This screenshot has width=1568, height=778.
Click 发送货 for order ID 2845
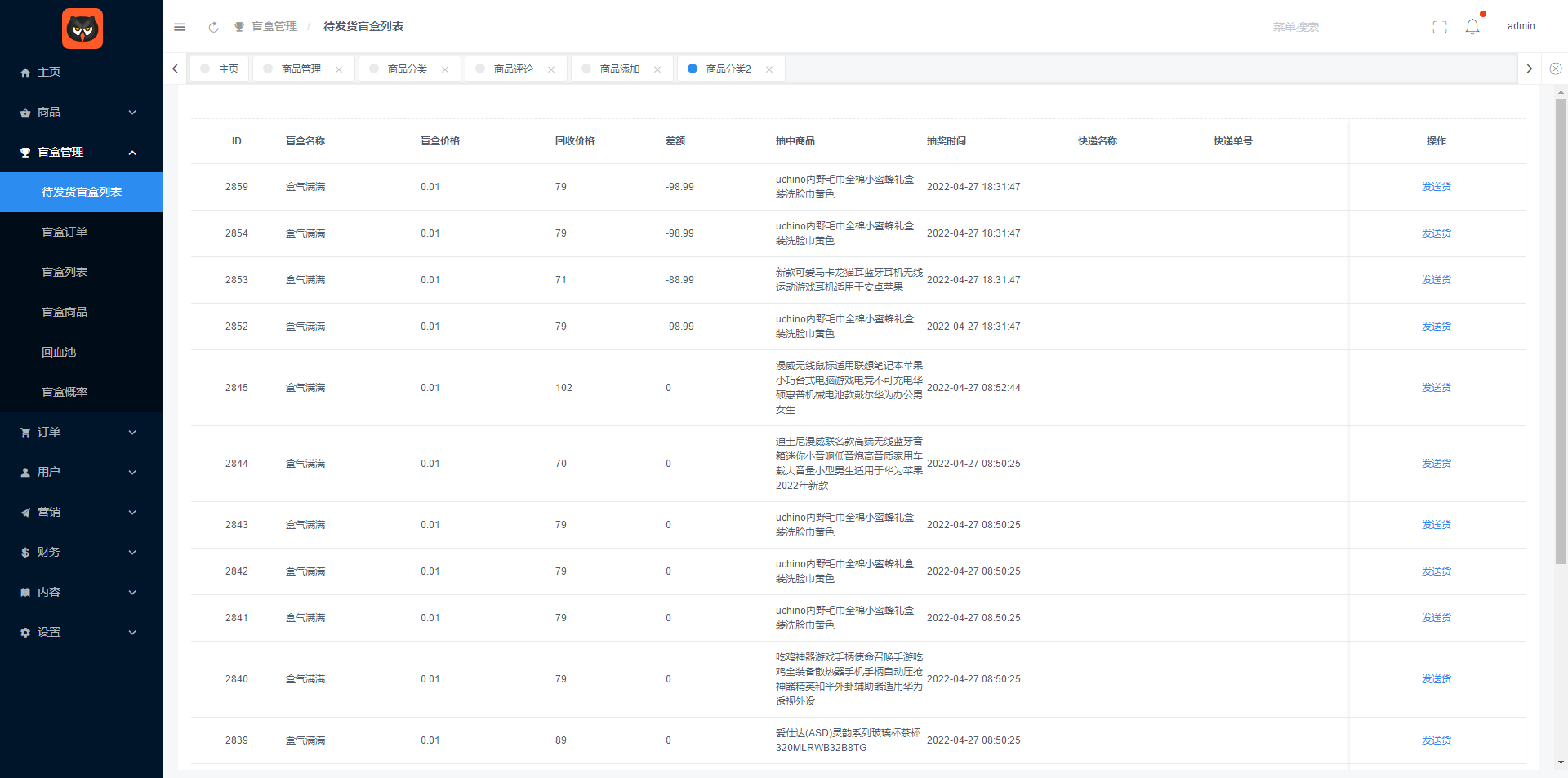1436,388
